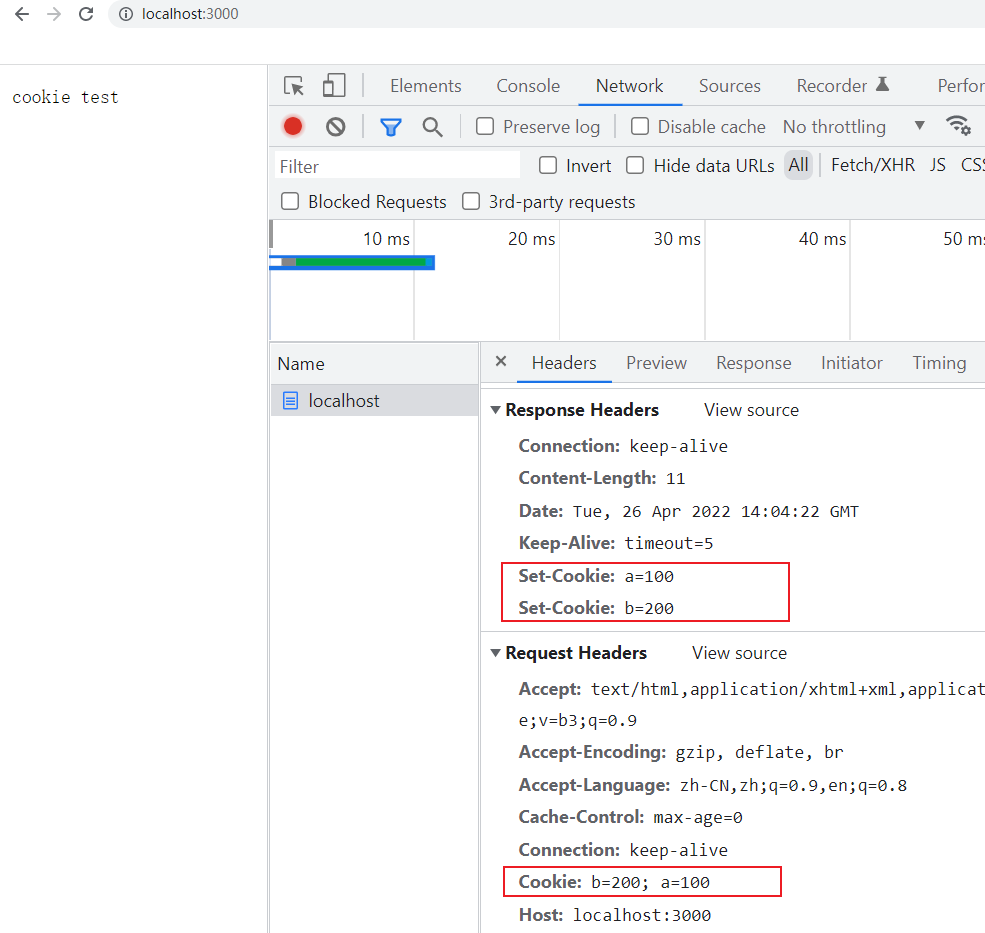The image size is (985, 933).
Task: Toggle the device toolbar icon
Action: click(x=333, y=86)
